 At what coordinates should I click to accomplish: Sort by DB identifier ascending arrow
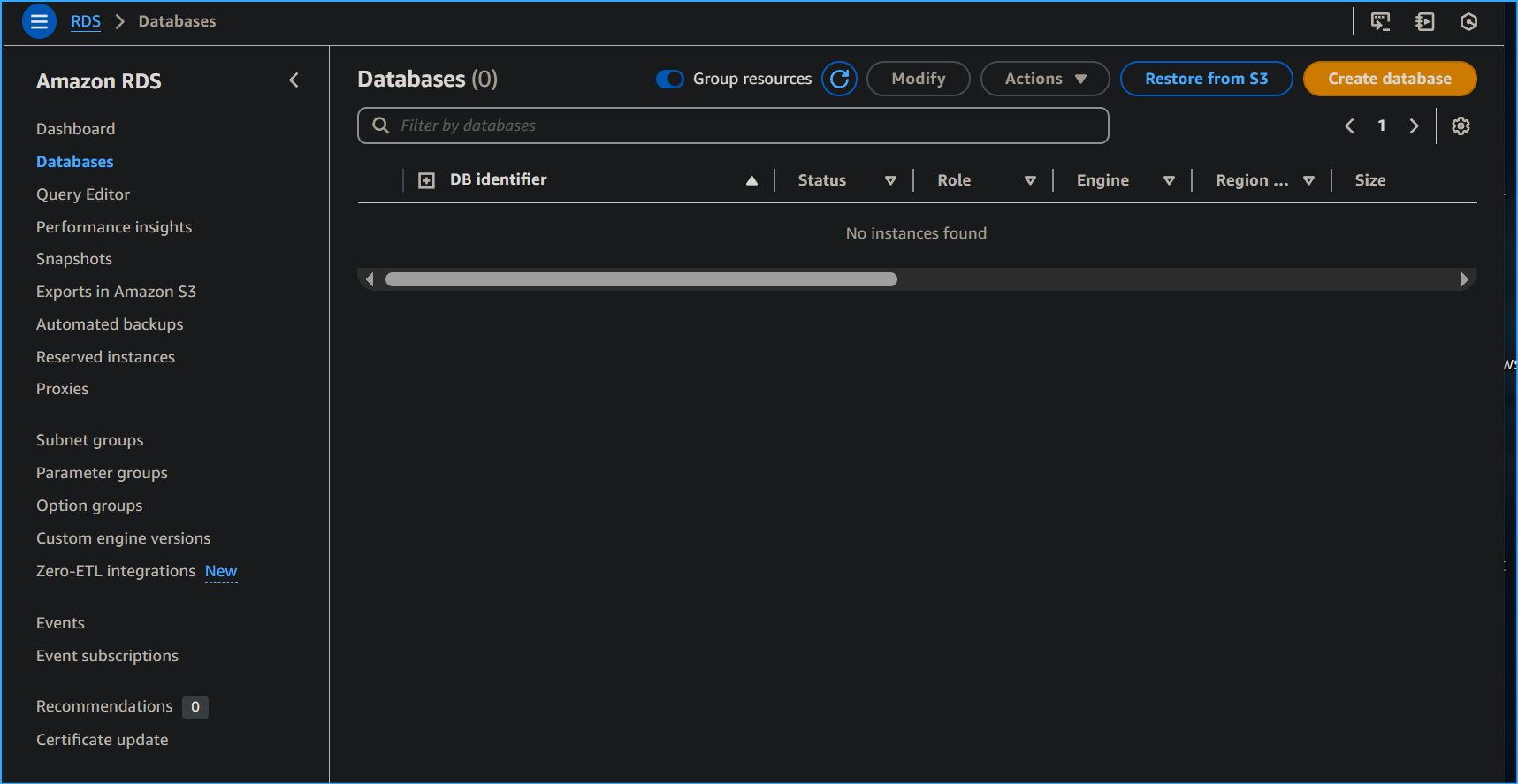click(x=751, y=180)
